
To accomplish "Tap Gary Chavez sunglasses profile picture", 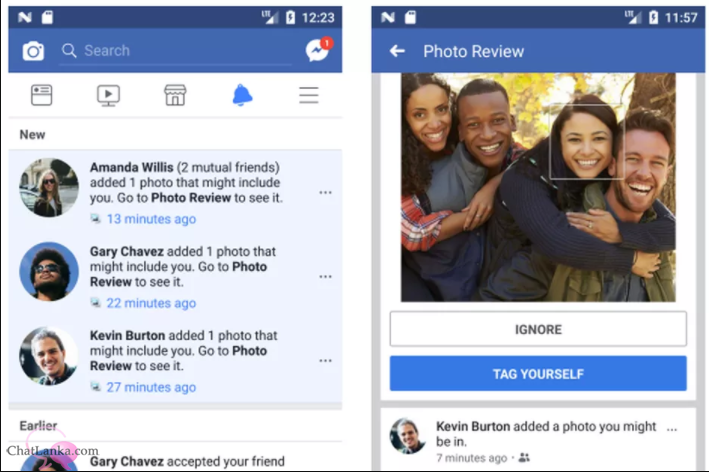I will click(x=49, y=271).
